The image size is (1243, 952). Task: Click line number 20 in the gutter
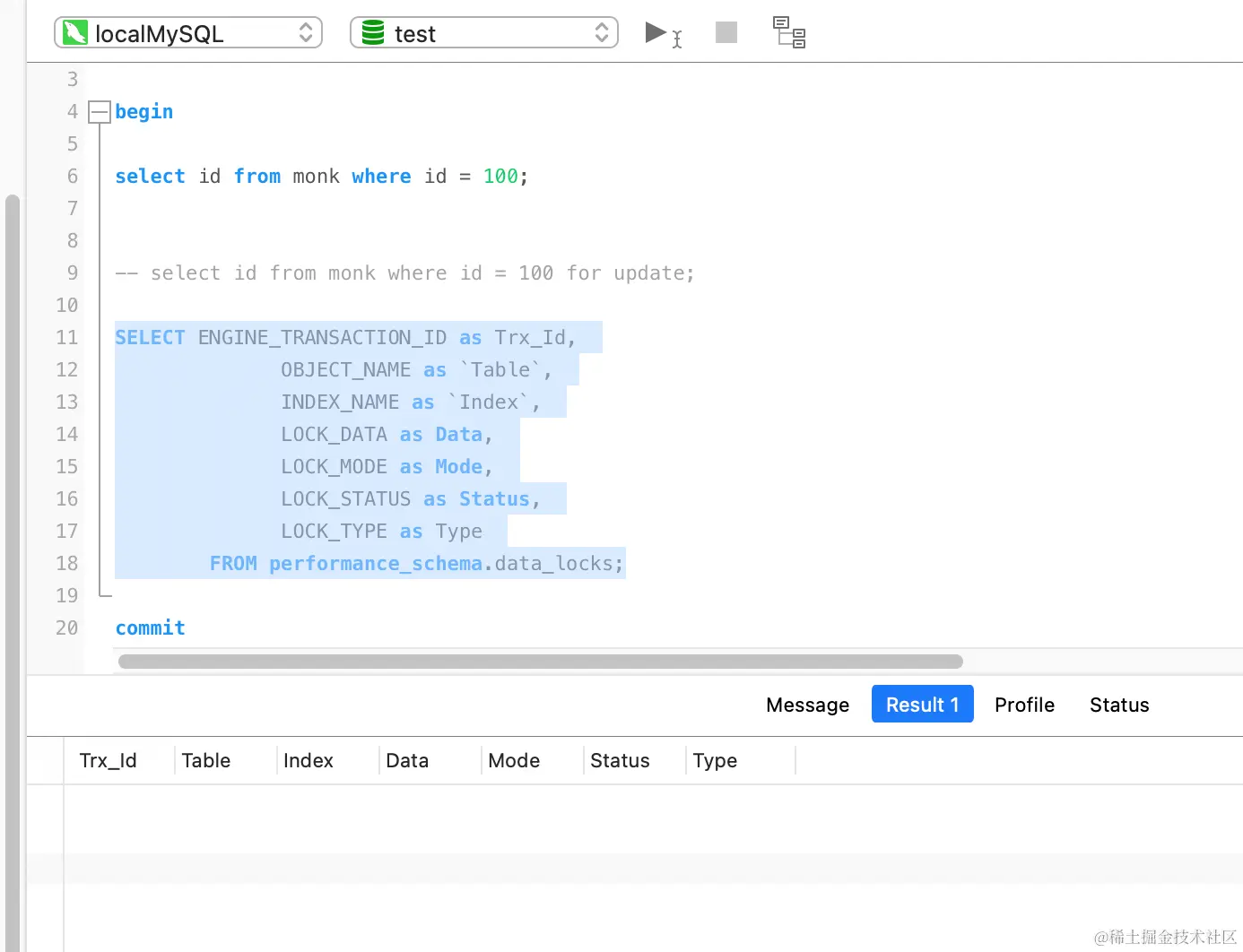point(67,628)
